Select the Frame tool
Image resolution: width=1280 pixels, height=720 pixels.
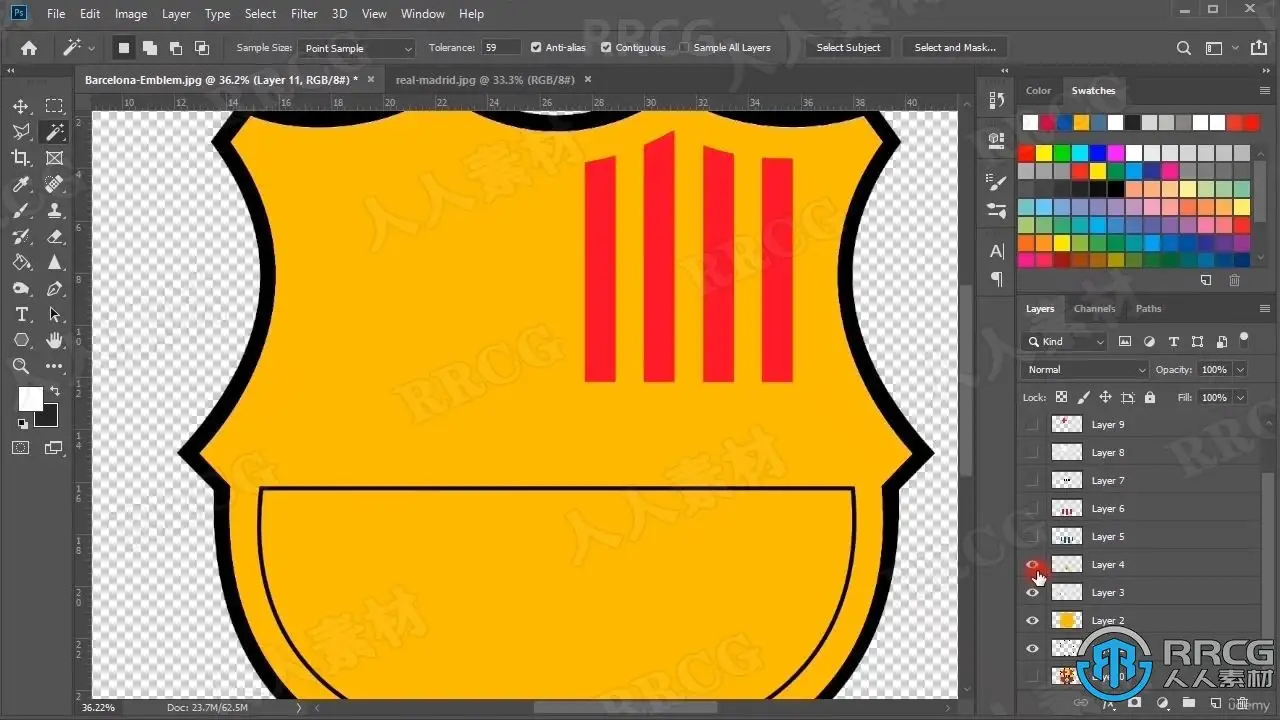(x=55, y=158)
